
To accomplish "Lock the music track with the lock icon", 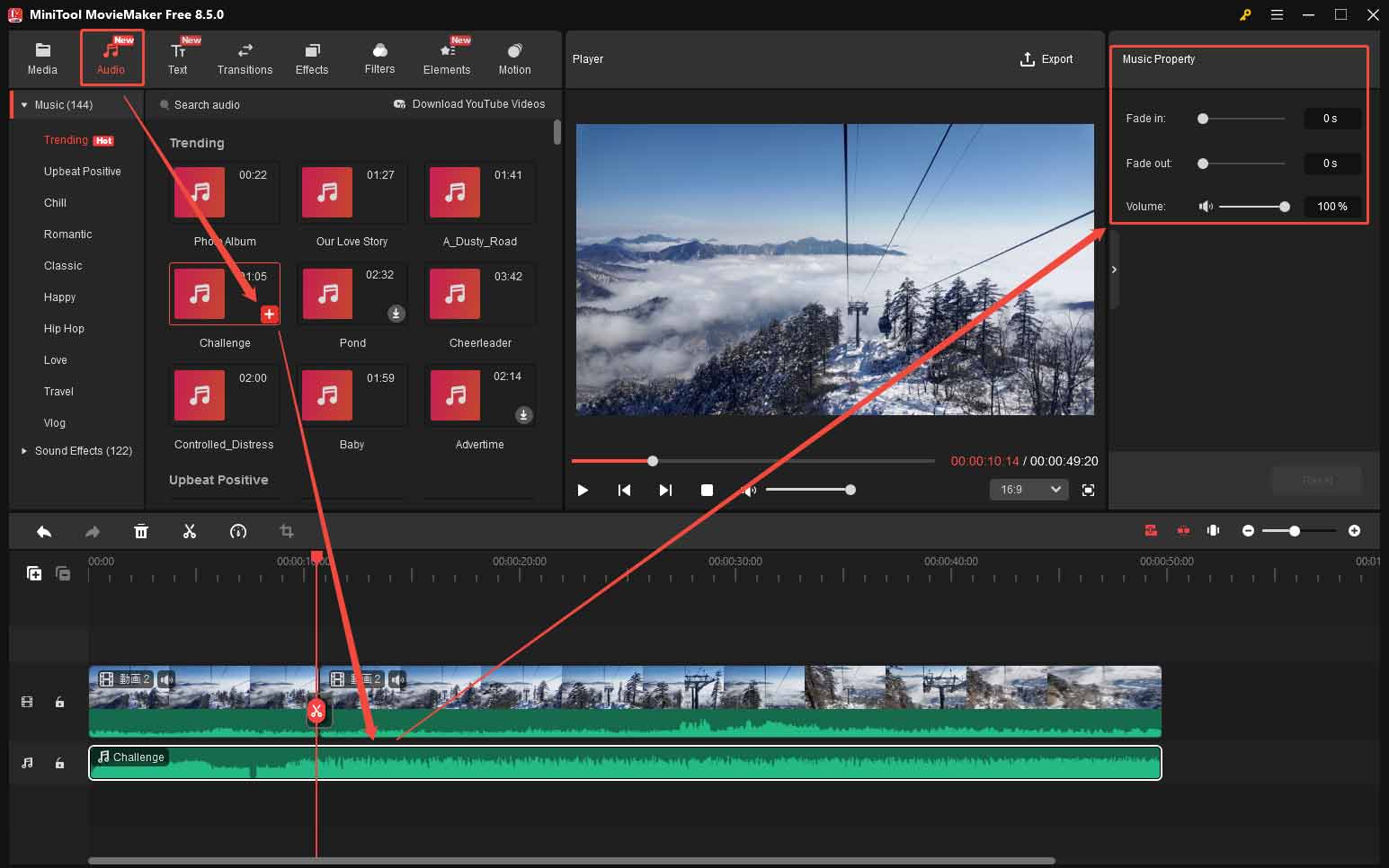I will (x=59, y=763).
